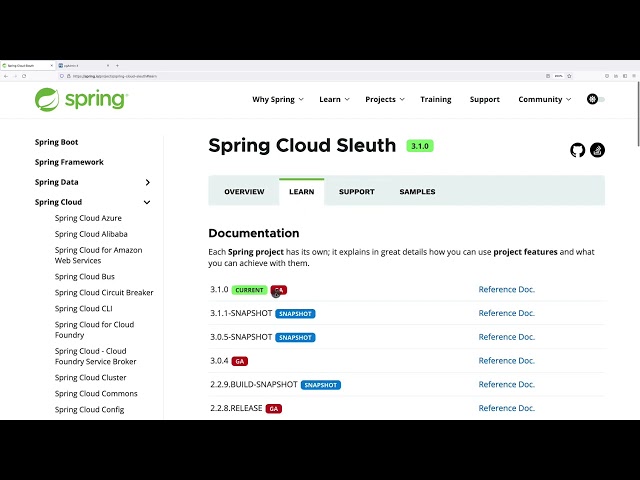Image resolution: width=640 pixels, height=480 pixels.
Task: Open Spring Cloud Bus
Action: tap(84, 276)
